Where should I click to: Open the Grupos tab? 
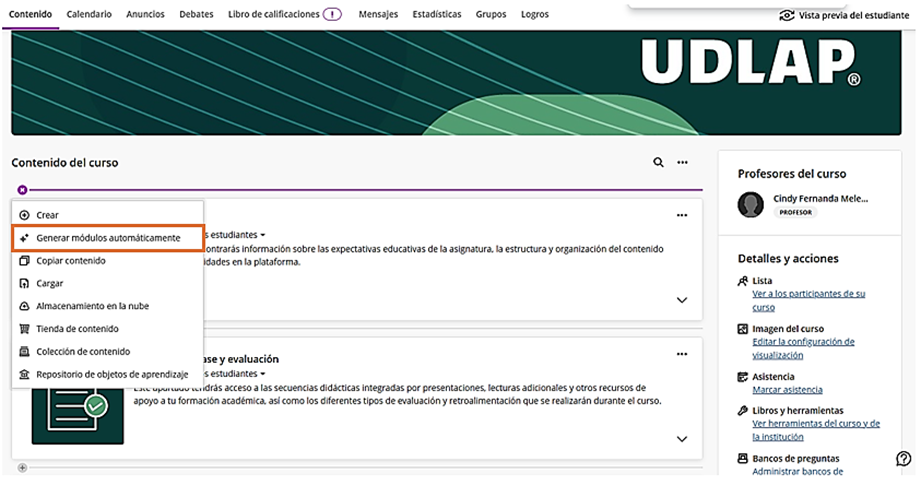491,14
